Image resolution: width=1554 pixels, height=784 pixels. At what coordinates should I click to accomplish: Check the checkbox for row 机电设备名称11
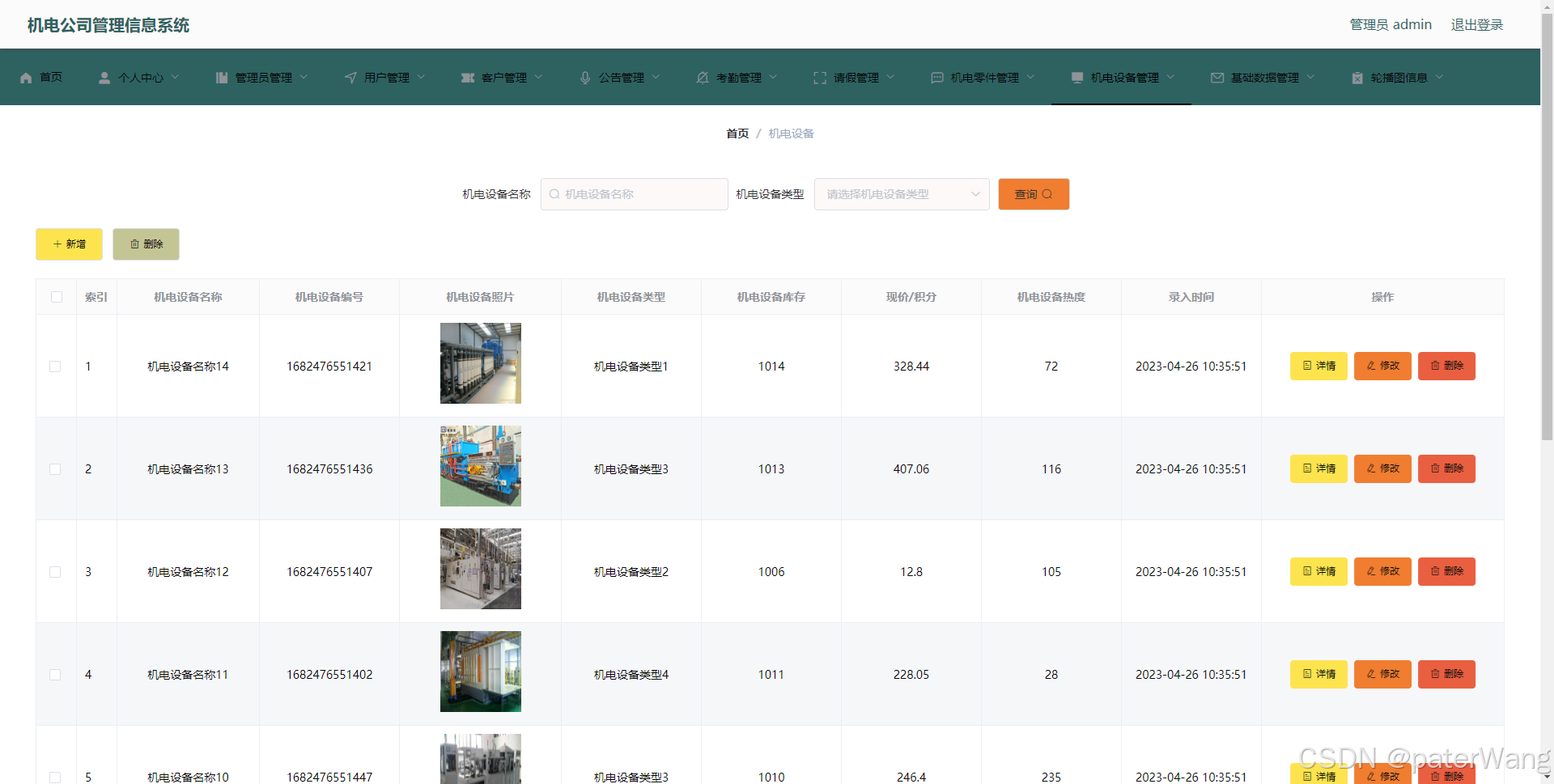[x=55, y=675]
